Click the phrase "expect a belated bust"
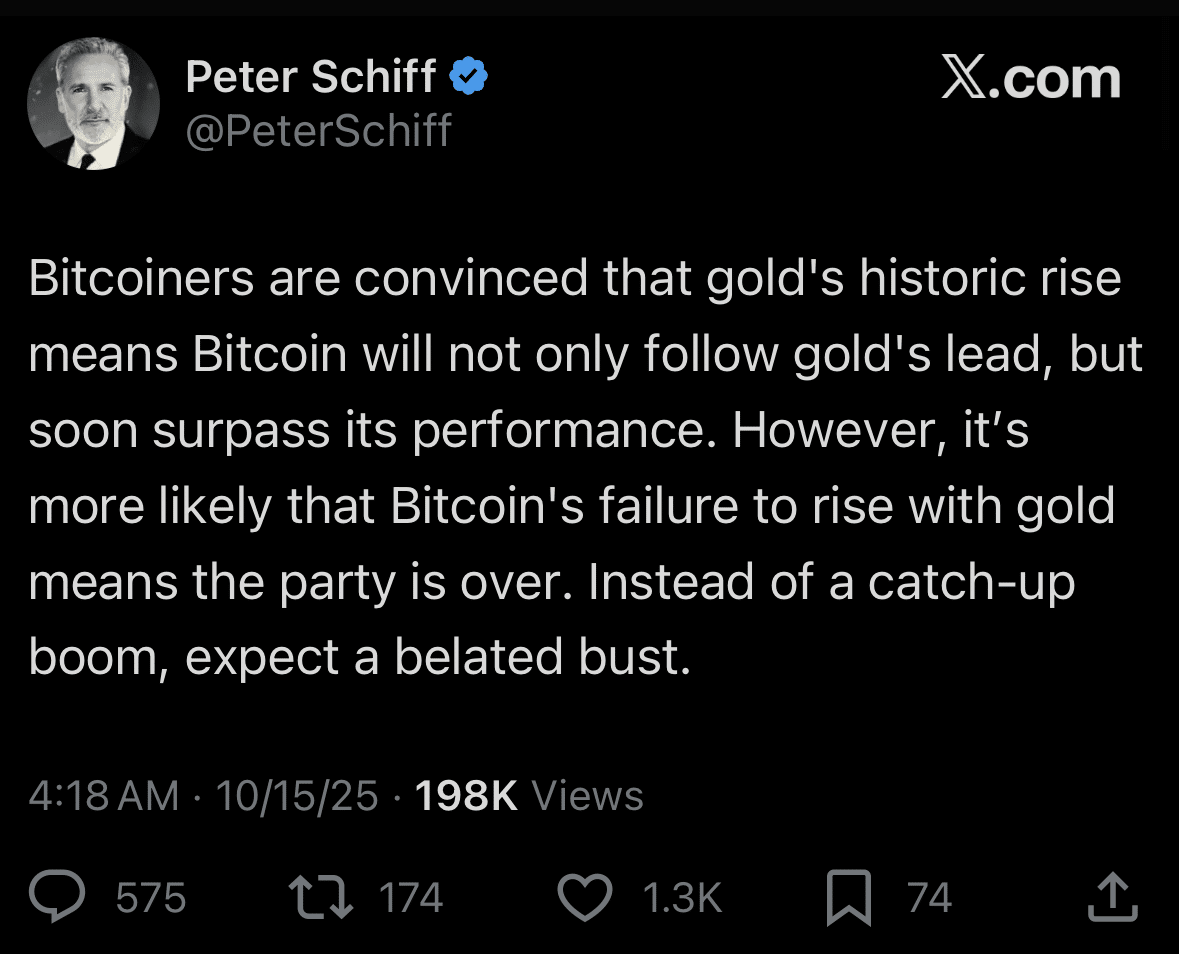This screenshot has width=1179, height=954. 437,657
